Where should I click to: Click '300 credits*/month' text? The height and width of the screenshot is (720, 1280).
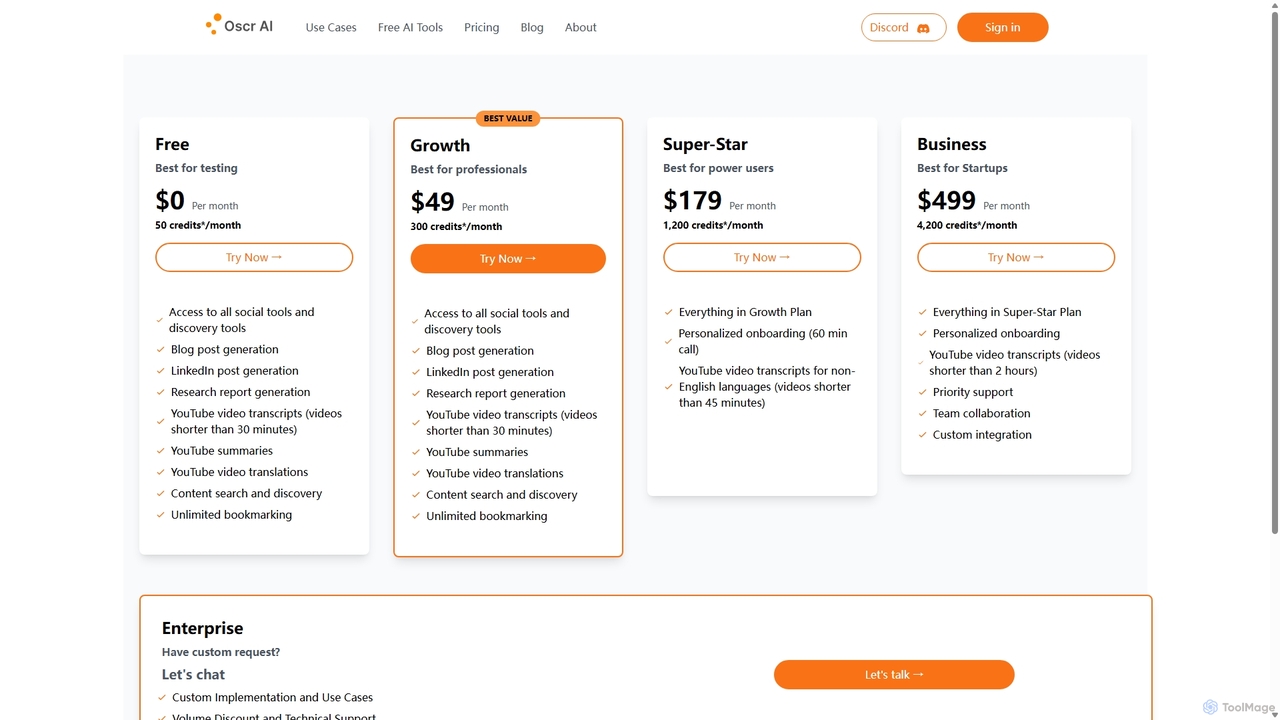click(x=456, y=226)
